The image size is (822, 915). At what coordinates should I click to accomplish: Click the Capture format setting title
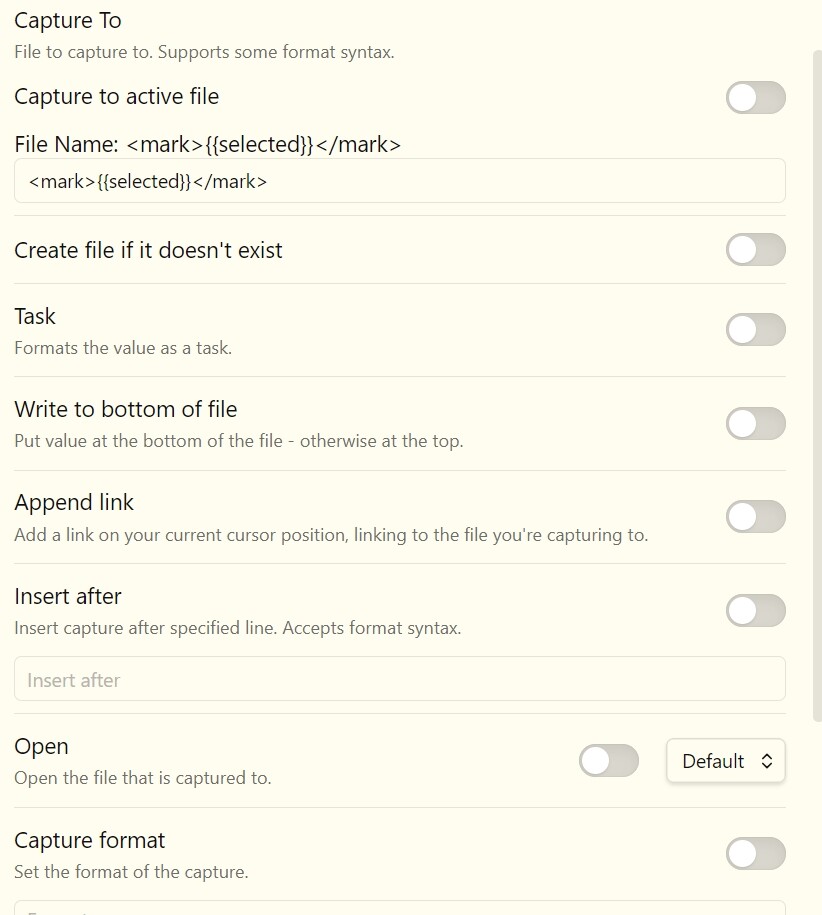pos(89,840)
